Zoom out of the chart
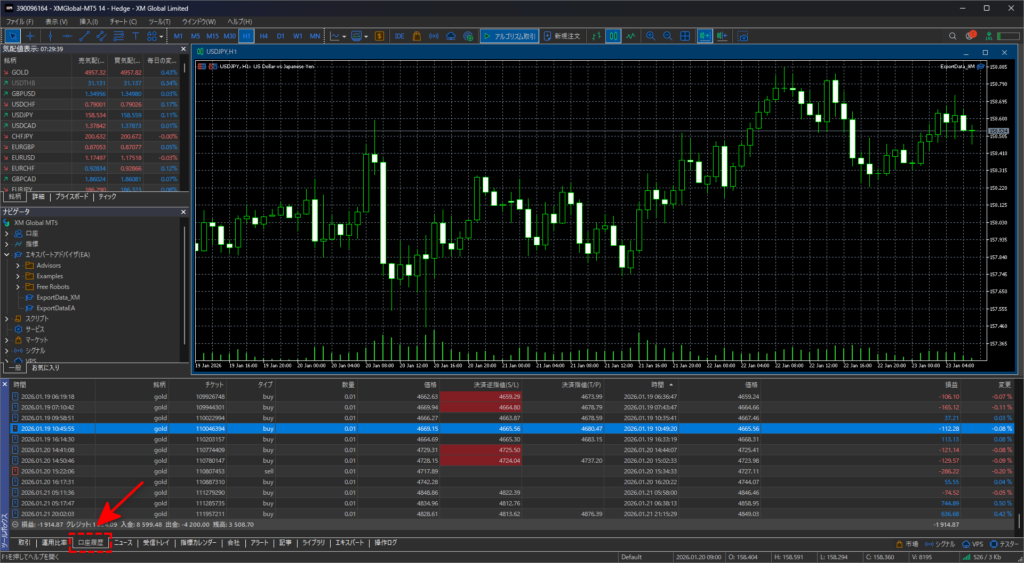Image resolution: width=1024 pixels, height=563 pixels. [x=667, y=35]
